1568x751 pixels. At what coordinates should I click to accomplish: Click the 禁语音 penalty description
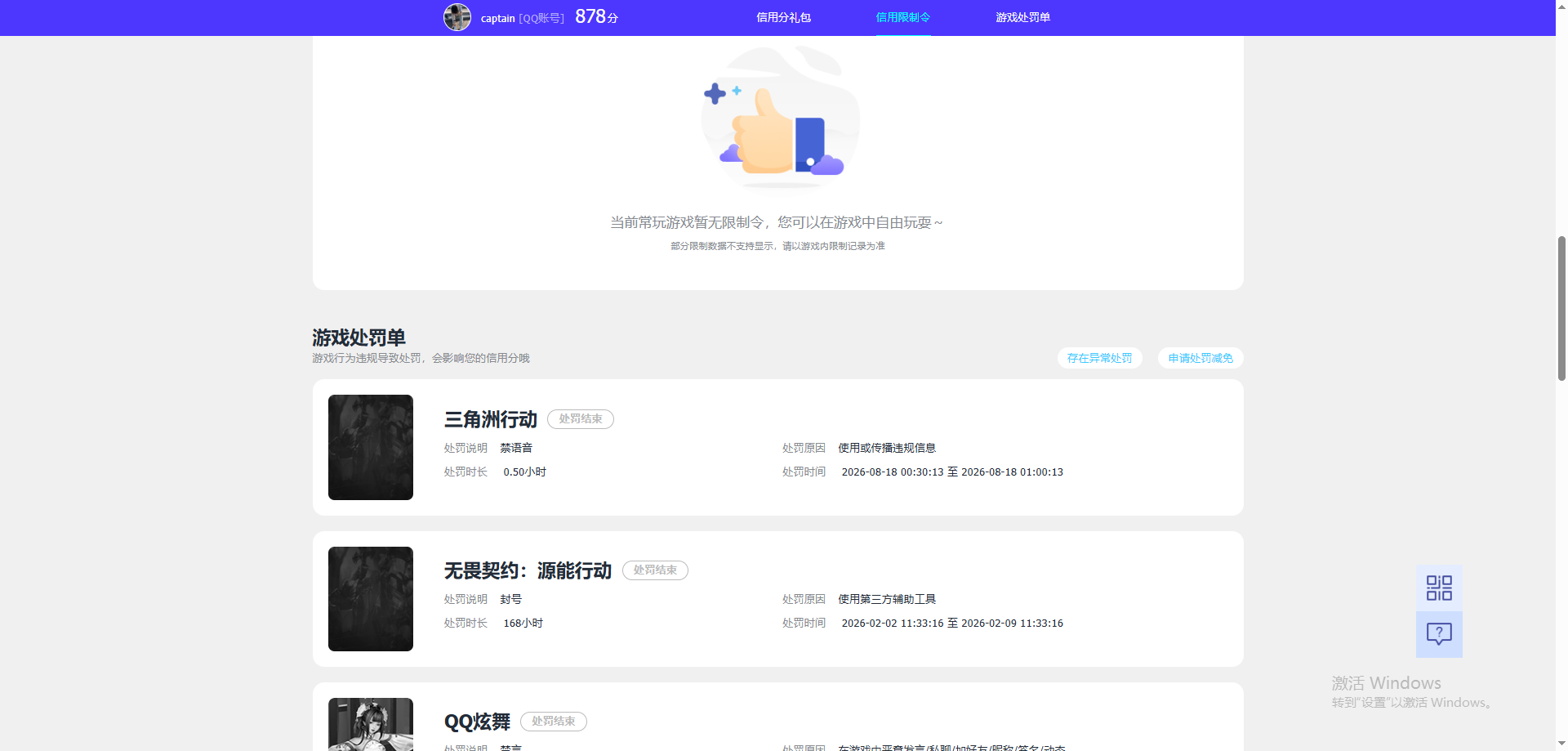(516, 448)
